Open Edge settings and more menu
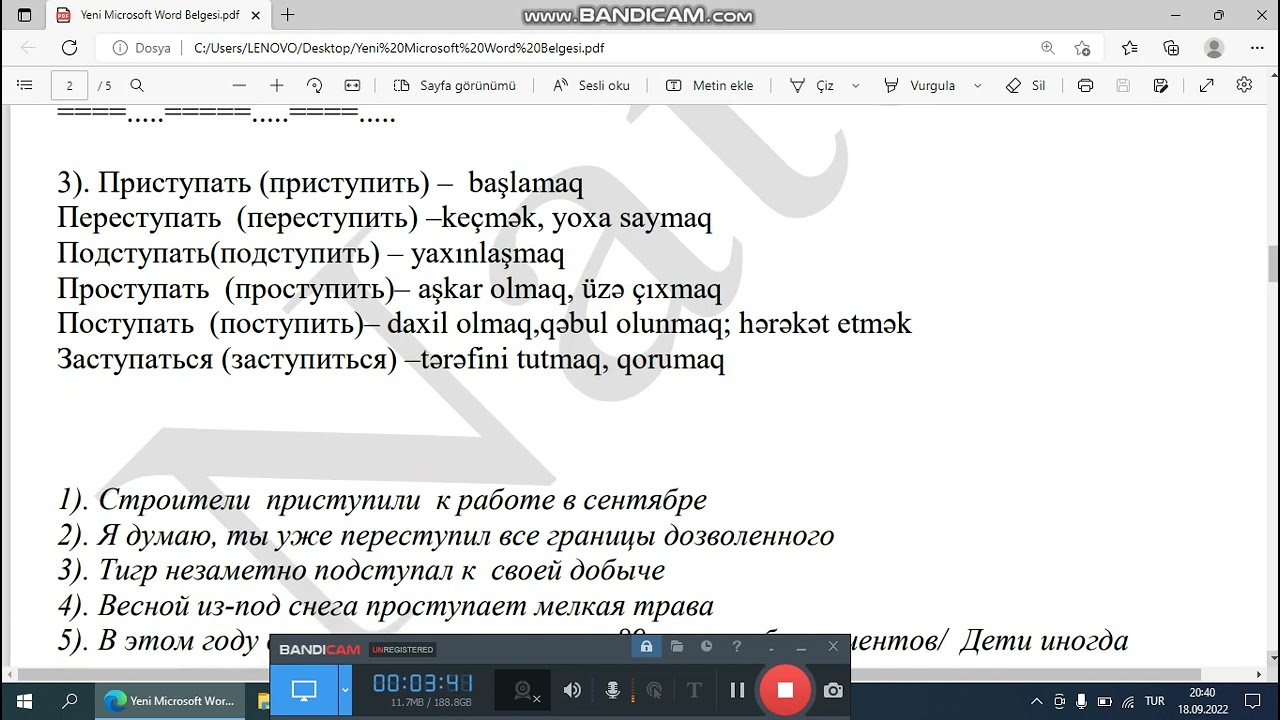Screen dimensions: 1280x720 1255,48
